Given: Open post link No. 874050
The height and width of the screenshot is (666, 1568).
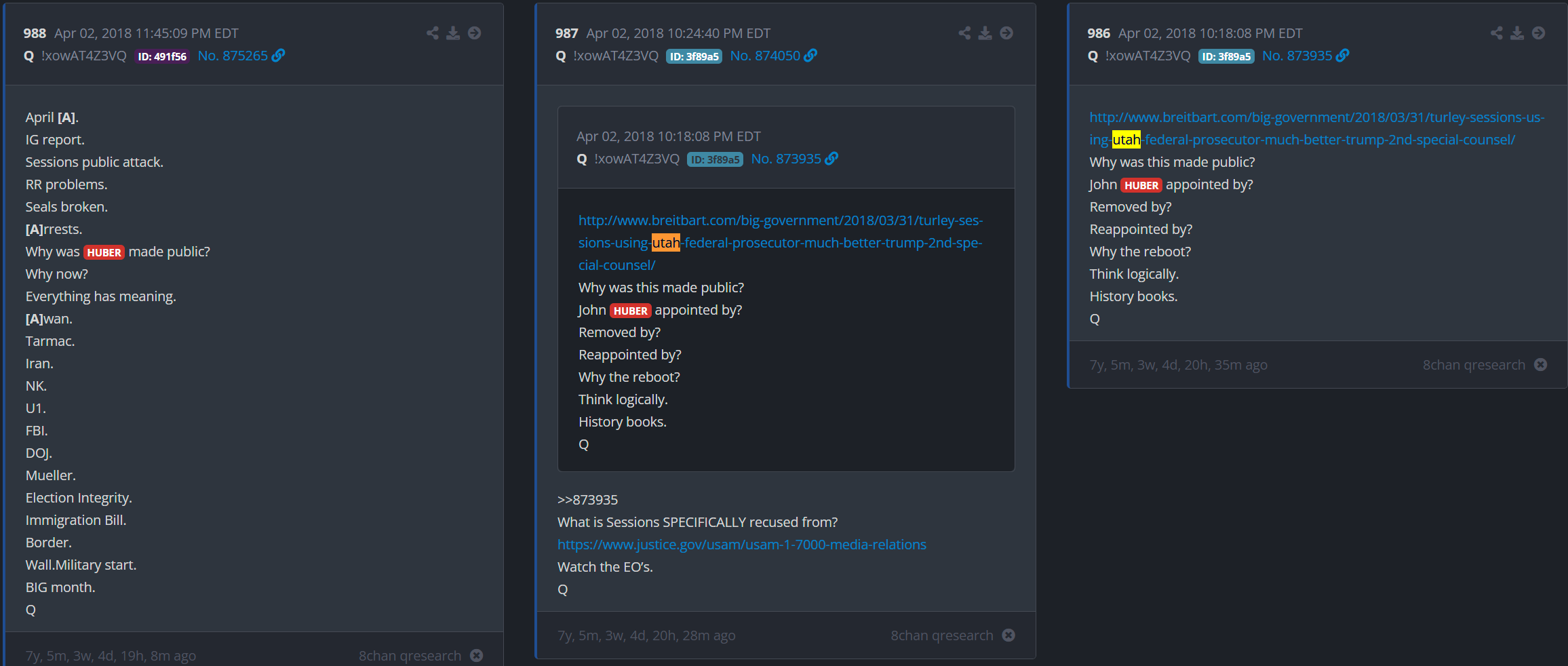Looking at the screenshot, I should coord(765,56).
